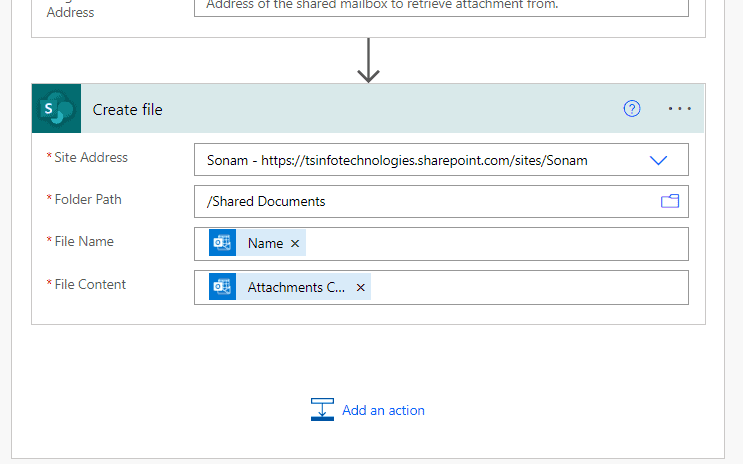Image resolution: width=743 pixels, height=464 pixels.
Task: Click into the Folder Path field
Action: tap(441, 201)
